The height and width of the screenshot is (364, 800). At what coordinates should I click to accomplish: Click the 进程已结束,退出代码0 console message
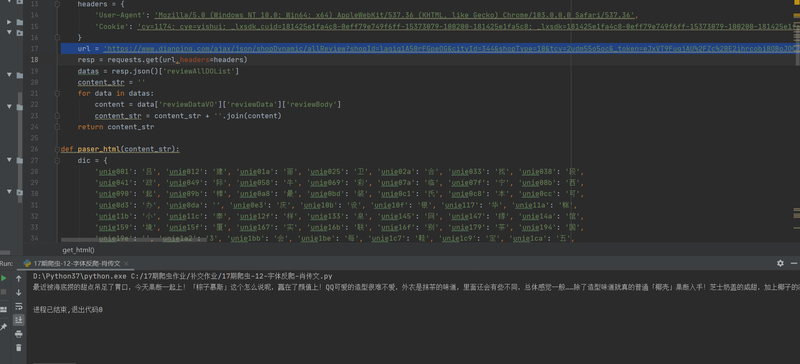click(x=68, y=309)
